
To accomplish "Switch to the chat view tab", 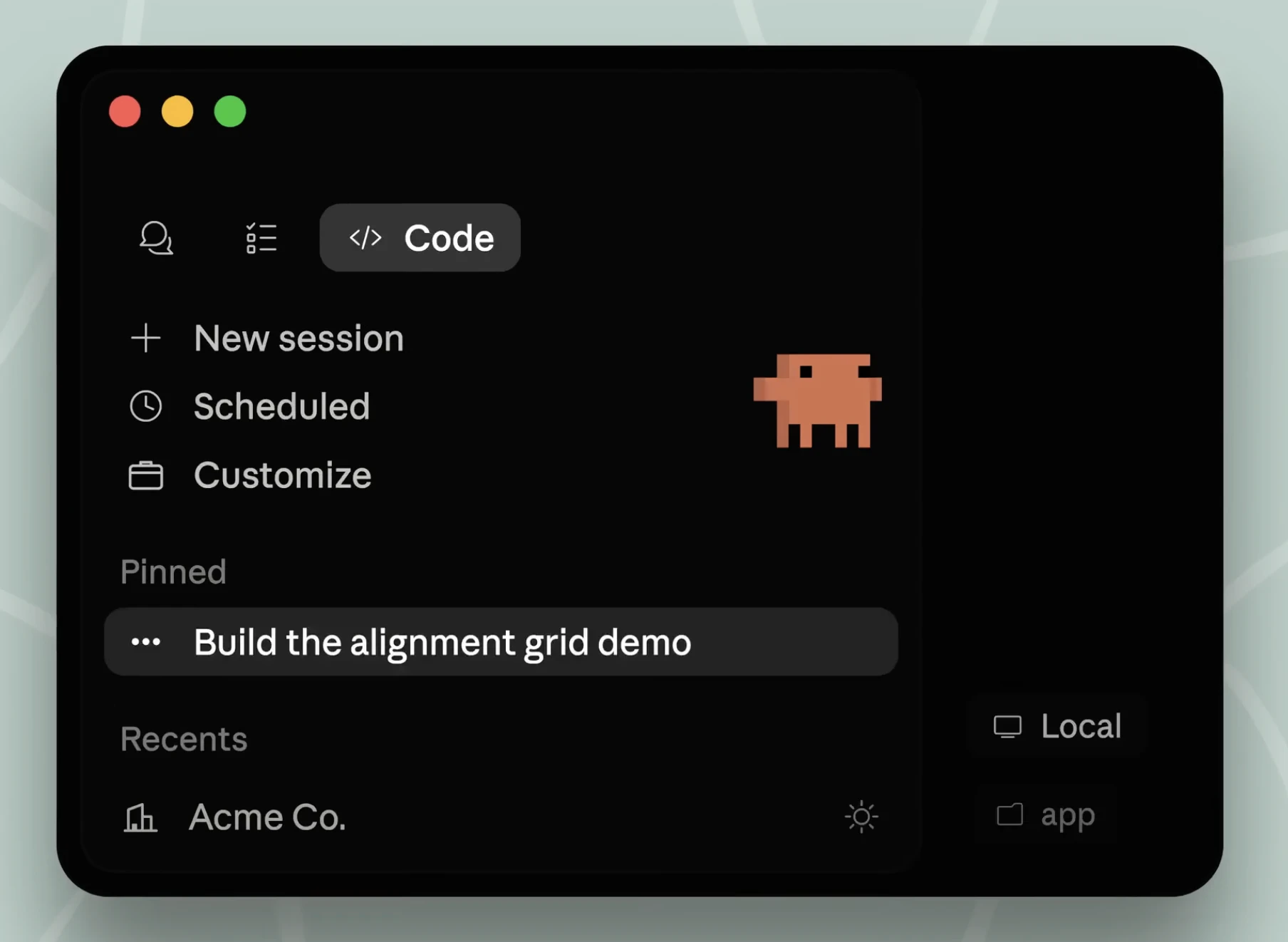I will (156, 238).
